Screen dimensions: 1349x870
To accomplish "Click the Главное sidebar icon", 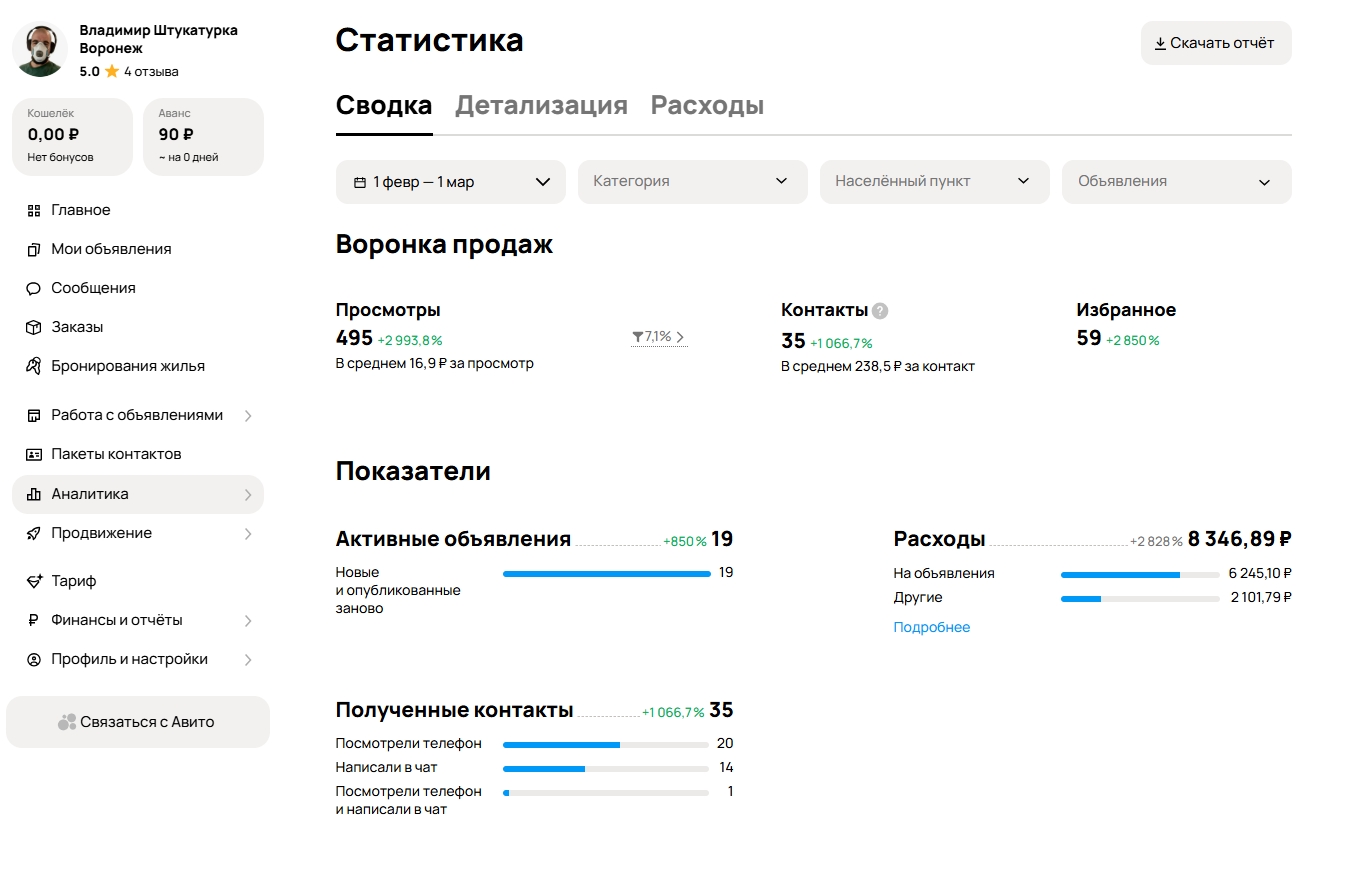I will [33, 211].
